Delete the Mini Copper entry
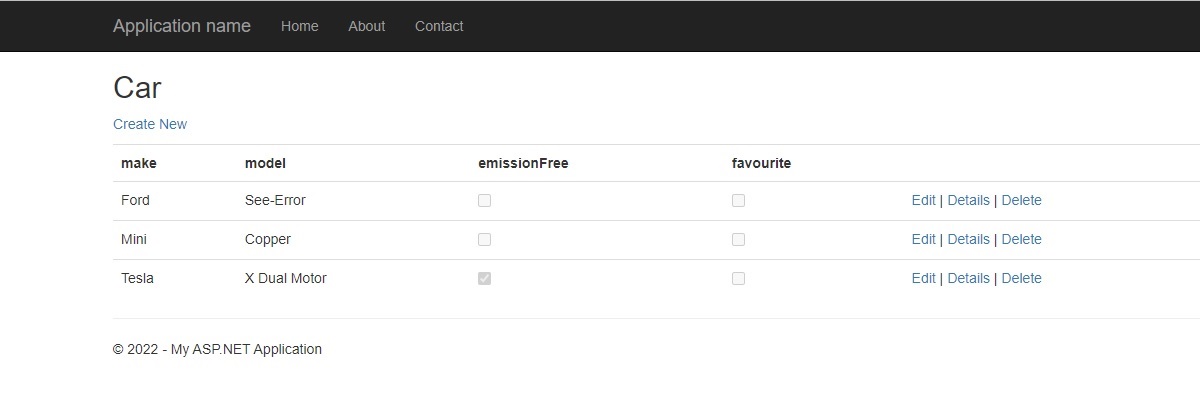 pyautogui.click(x=1021, y=239)
